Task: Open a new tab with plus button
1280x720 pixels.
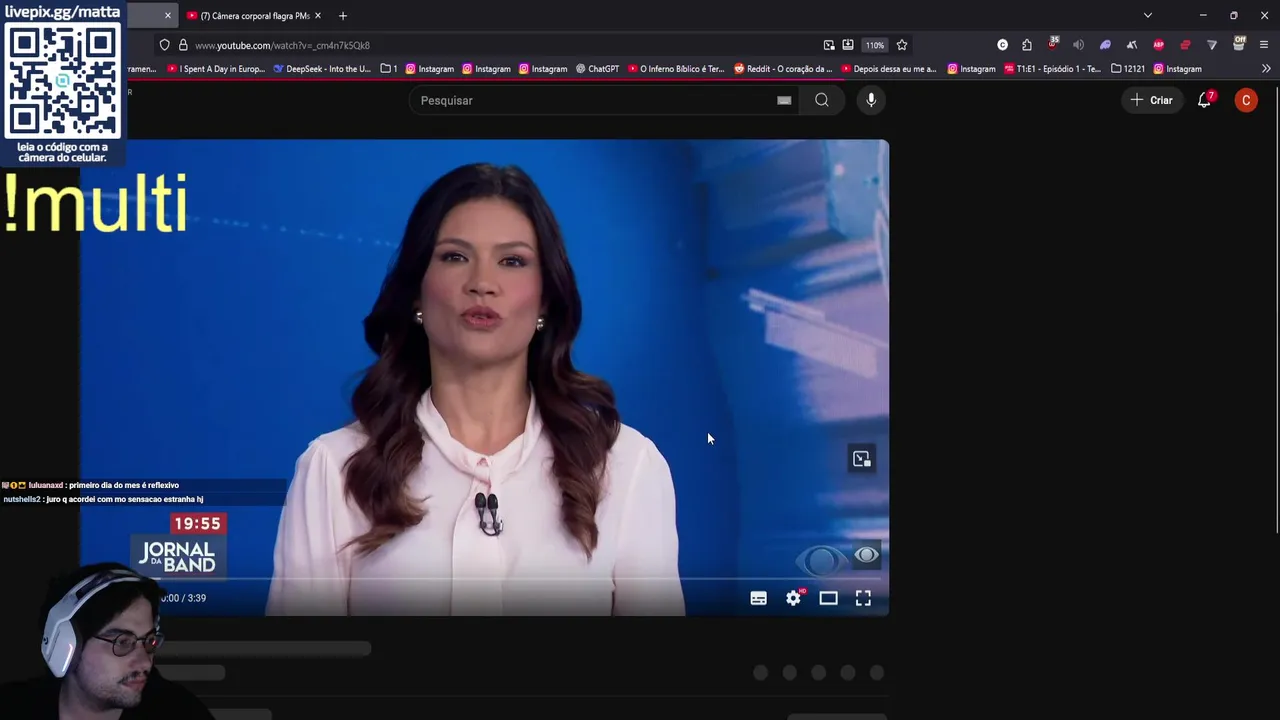Action: coord(342,15)
